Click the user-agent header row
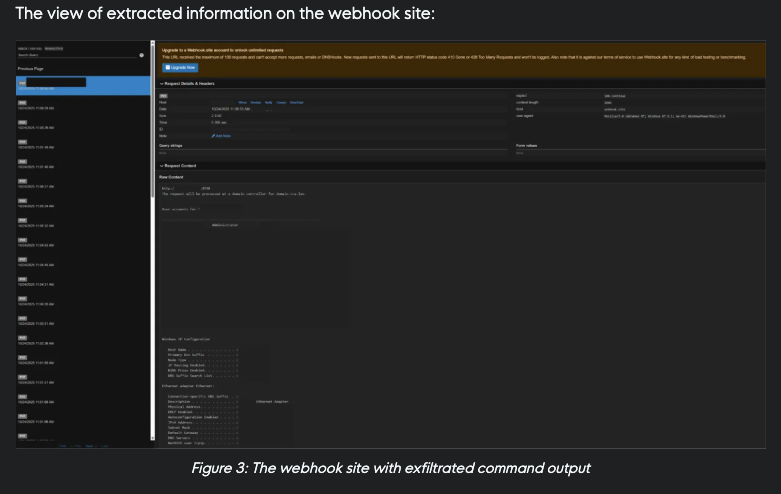 [640, 116]
